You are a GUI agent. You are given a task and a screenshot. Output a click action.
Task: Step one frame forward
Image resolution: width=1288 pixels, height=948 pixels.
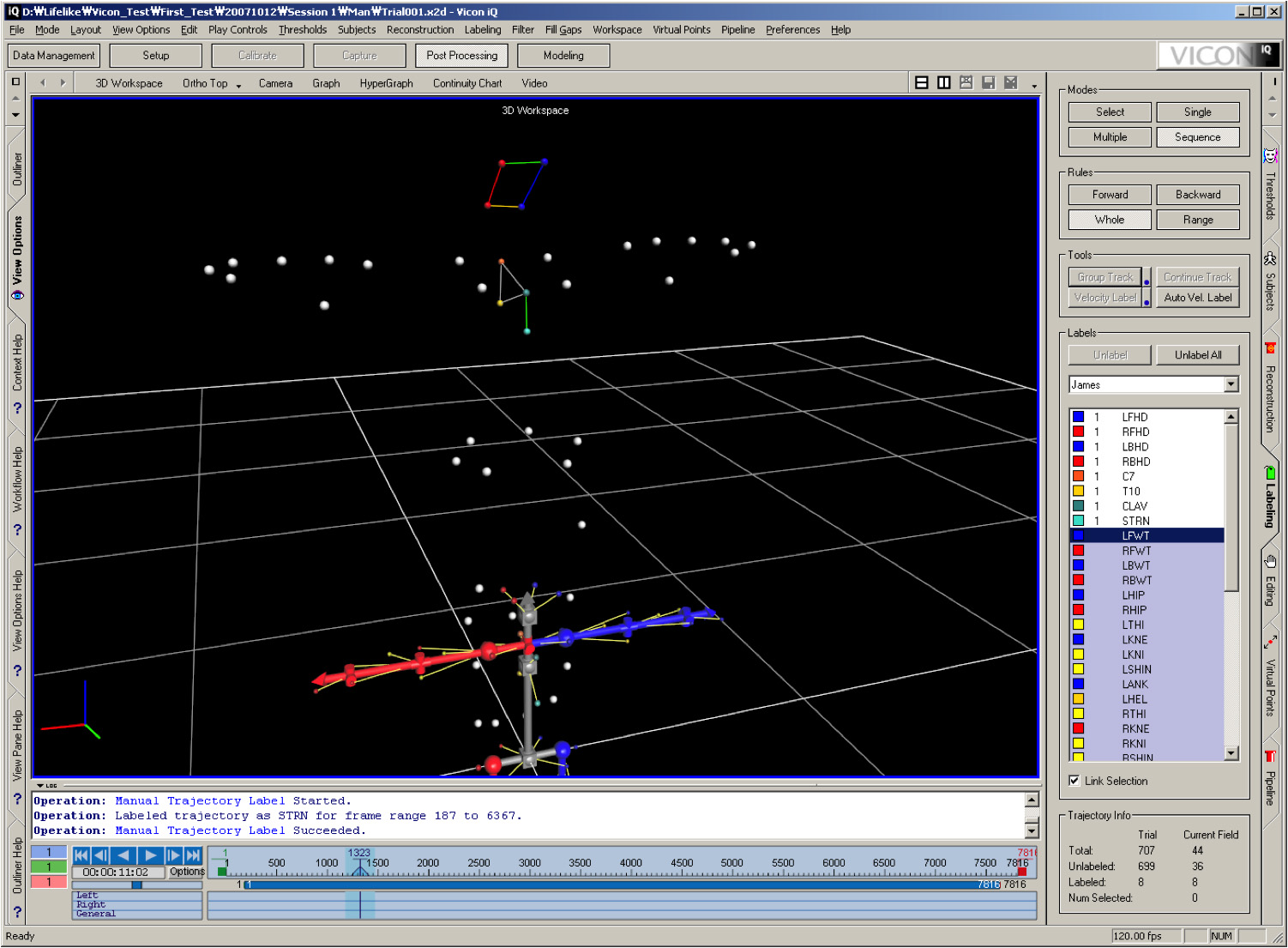pos(174,855)
